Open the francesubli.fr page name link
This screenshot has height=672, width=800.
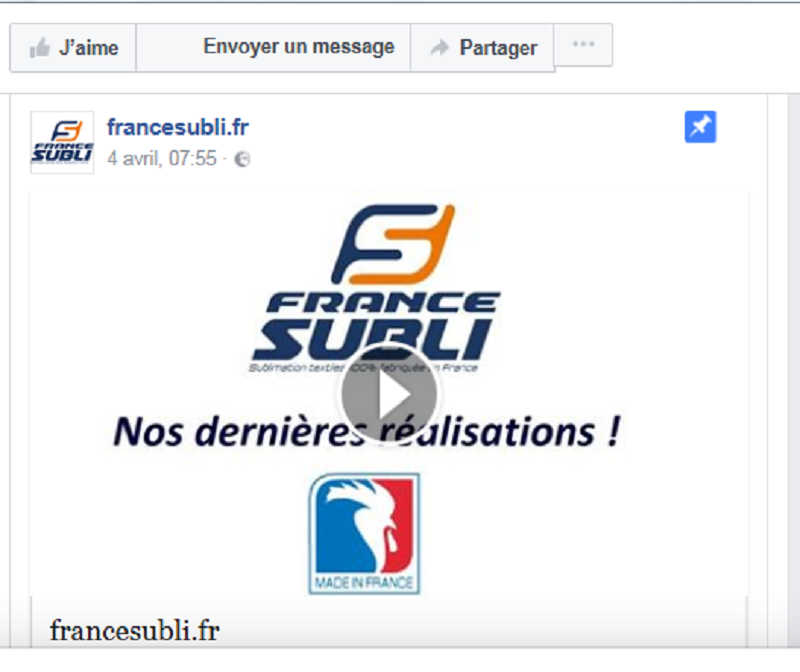point(178,127)
